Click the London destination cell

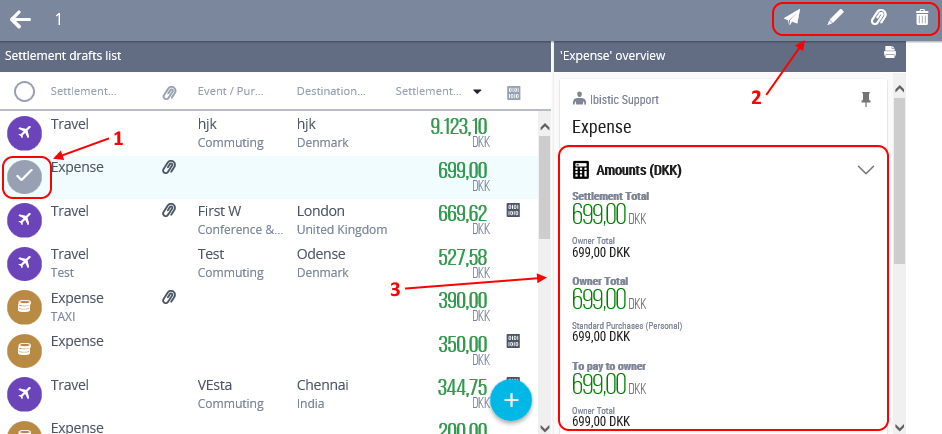(321, 211)
